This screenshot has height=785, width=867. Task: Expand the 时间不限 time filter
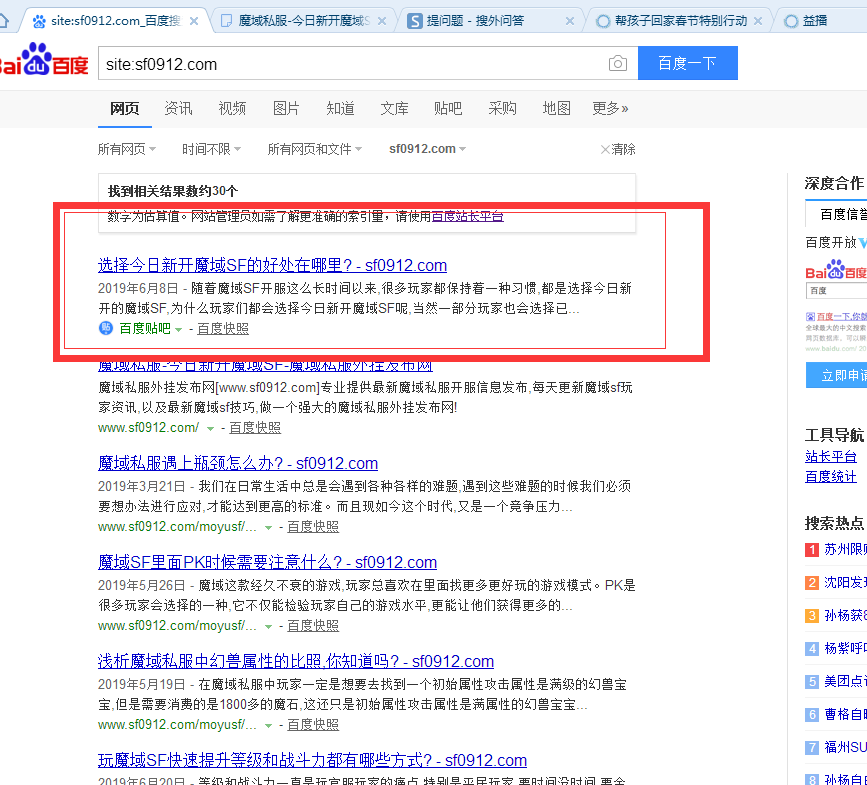tap(211, 149)
